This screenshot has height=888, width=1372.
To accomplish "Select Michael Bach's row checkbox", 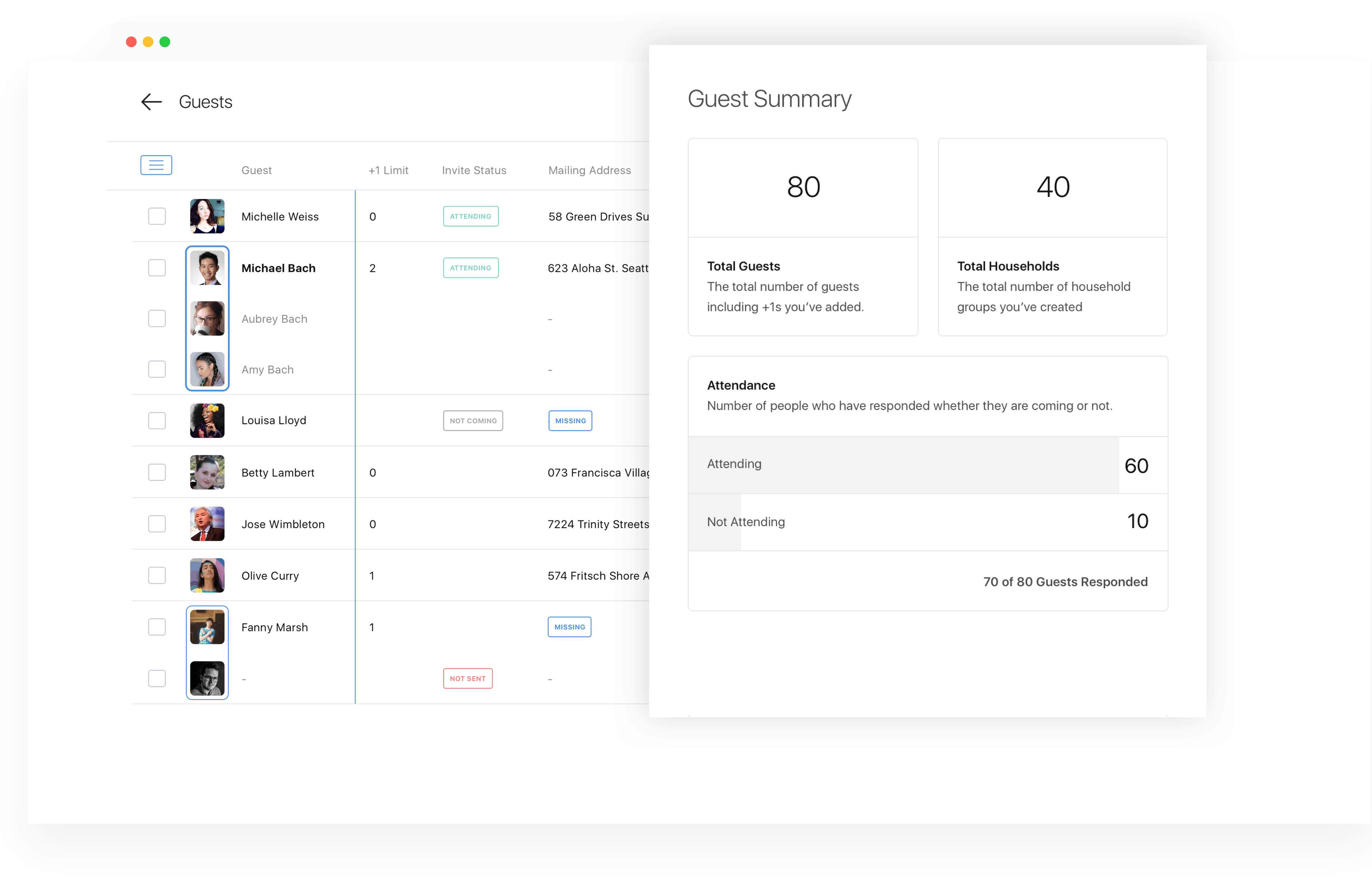I will pyautogui.click(x=157, y=267).
